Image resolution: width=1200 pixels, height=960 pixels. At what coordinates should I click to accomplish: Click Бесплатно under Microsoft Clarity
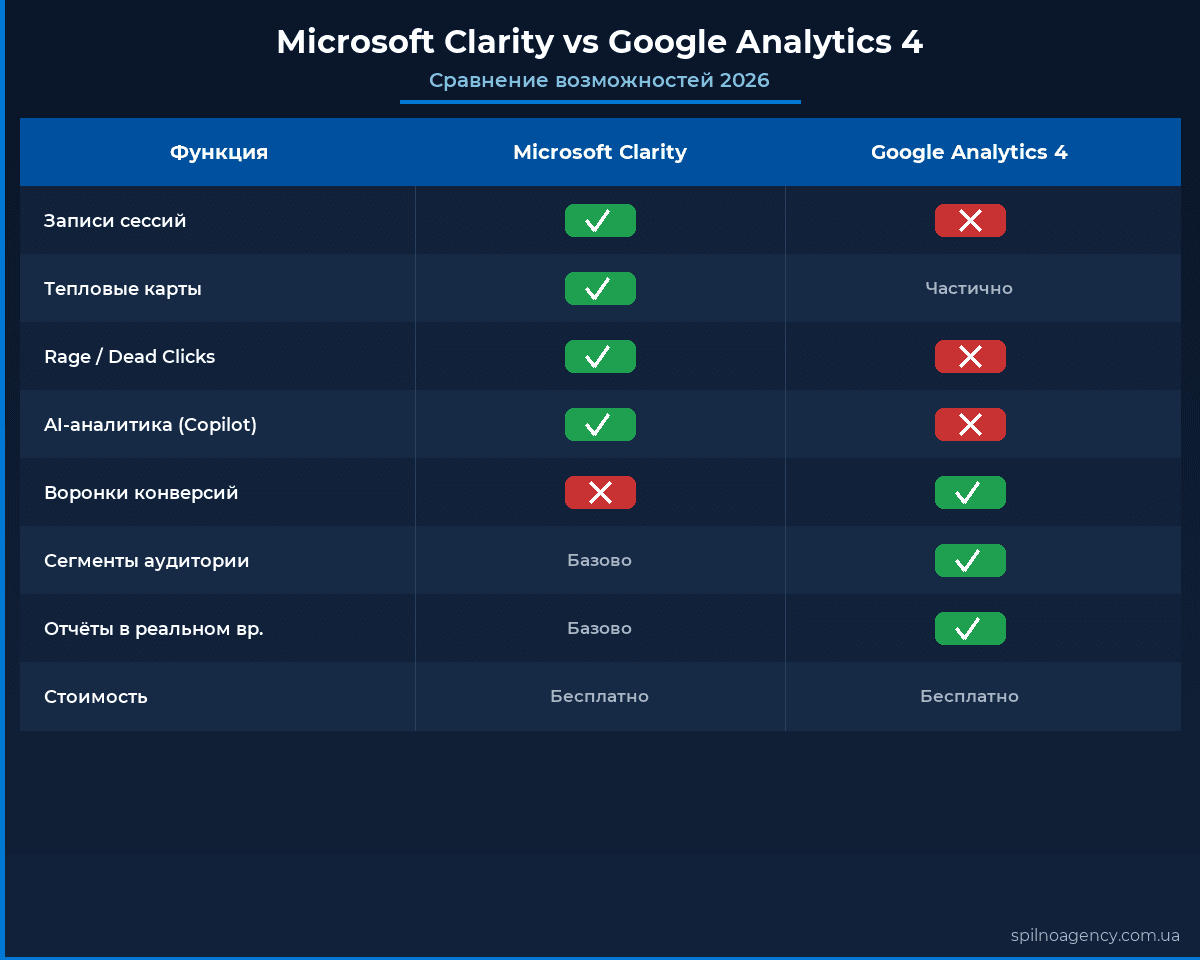click(600, 697)
